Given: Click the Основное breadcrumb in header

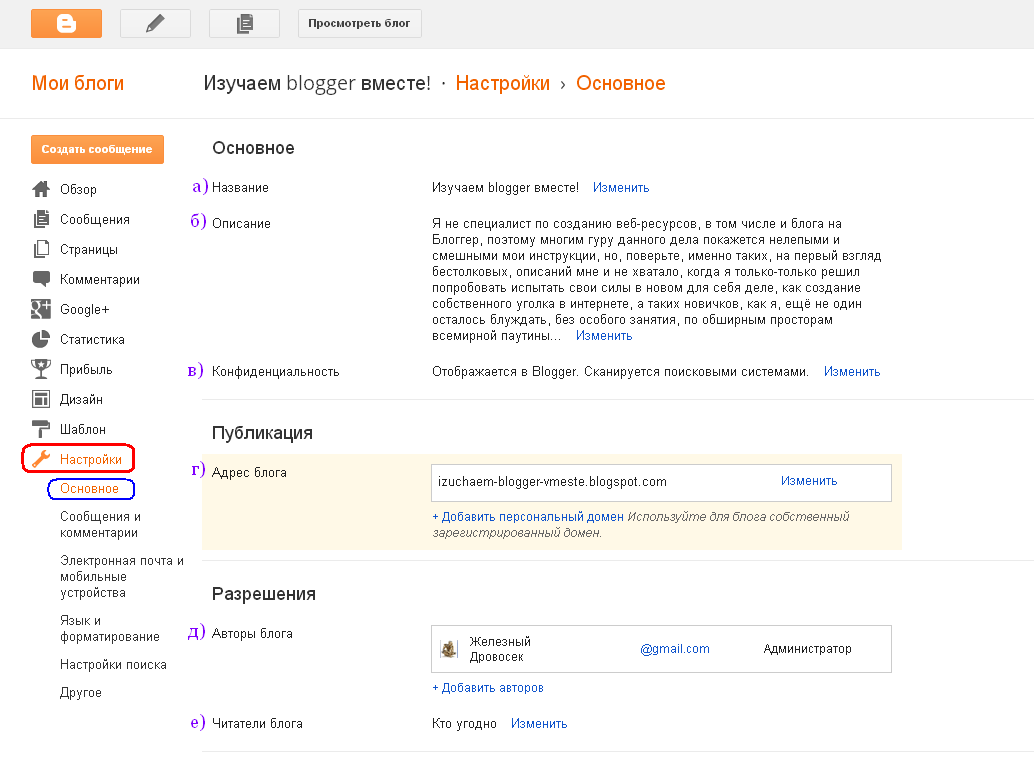Looking at the screenshot, I should pyautogui.click(x=621, y=83).
